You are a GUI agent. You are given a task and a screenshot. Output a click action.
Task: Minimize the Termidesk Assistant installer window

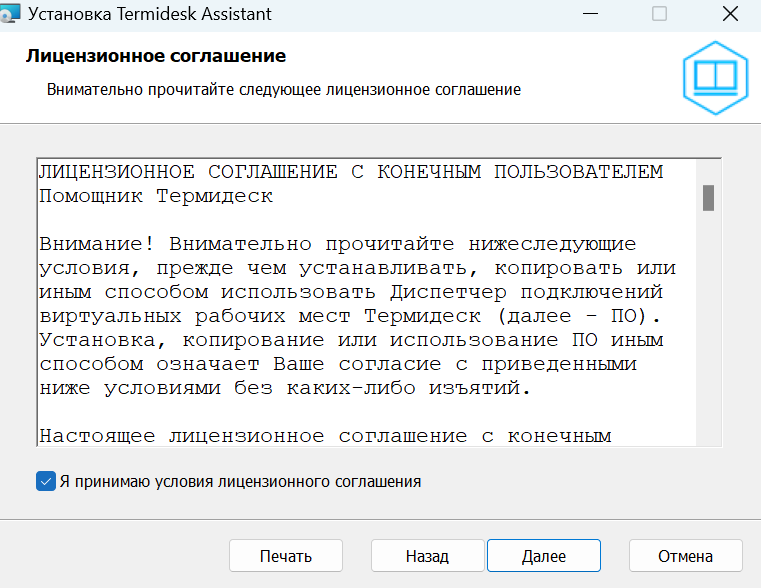(587, 15)
